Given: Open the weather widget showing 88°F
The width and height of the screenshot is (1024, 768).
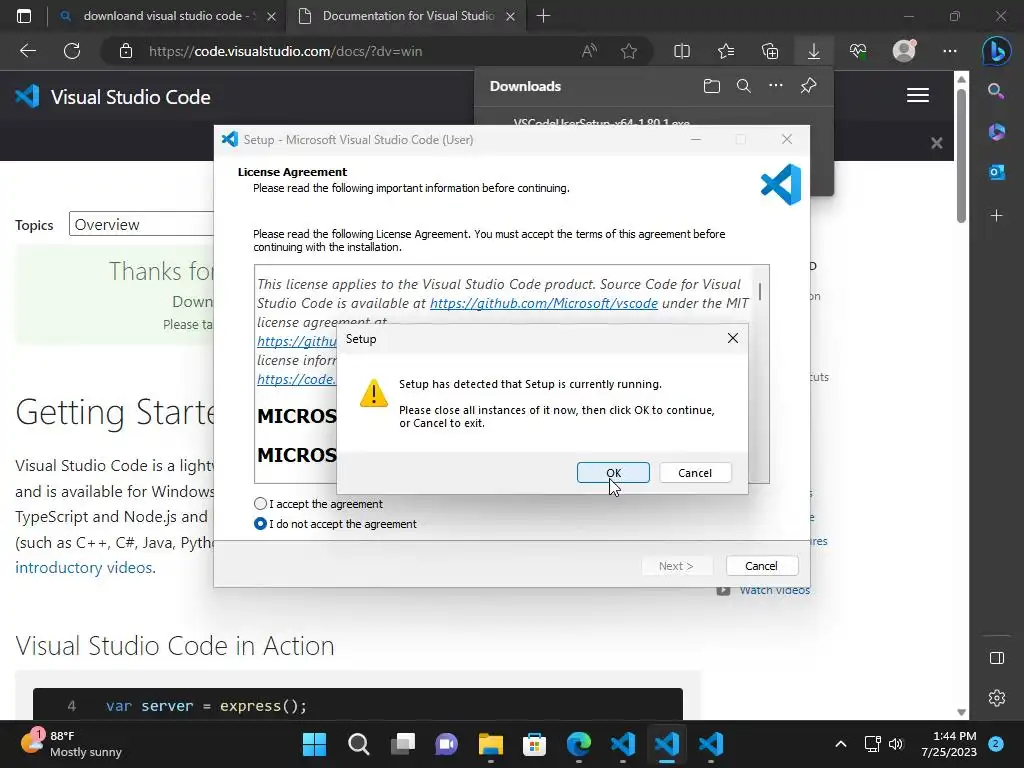Looking at the screenshot, I should coord(71,744).
